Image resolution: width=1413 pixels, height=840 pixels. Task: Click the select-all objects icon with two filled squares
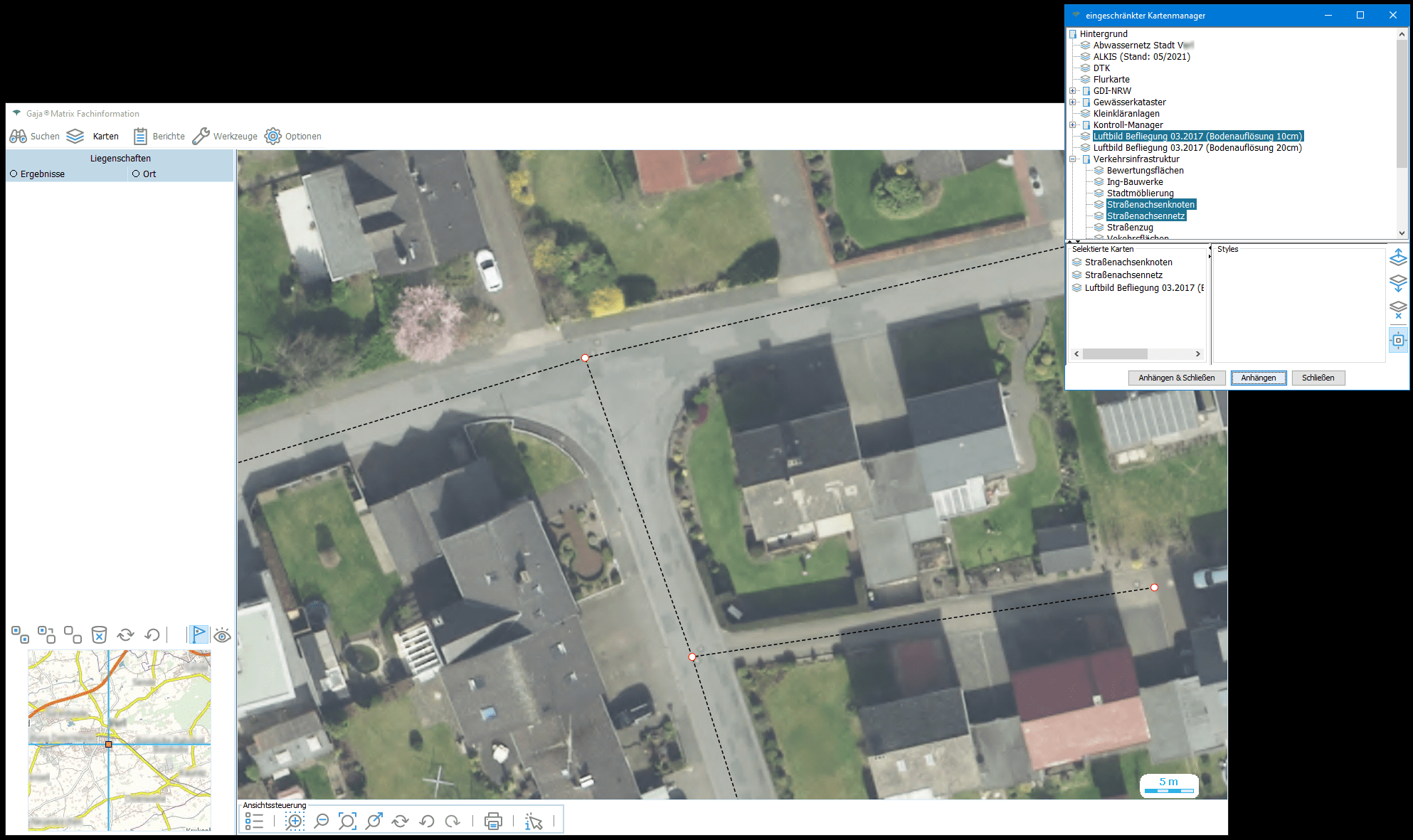20,634
